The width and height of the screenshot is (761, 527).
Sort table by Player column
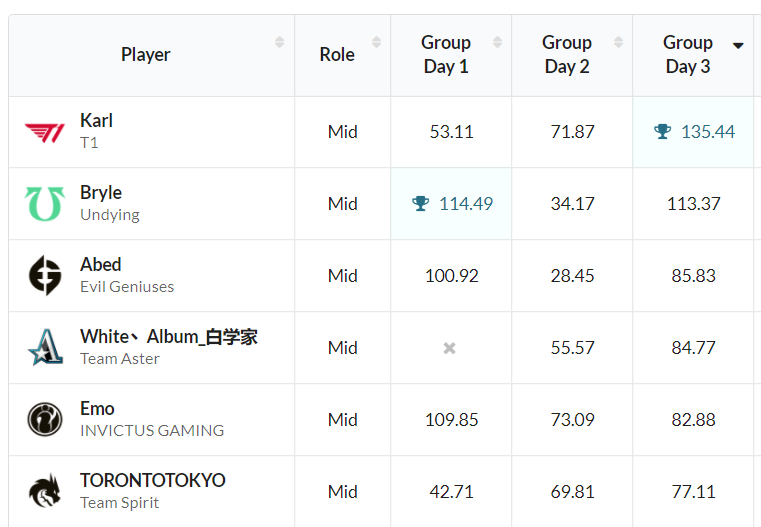[x=279, y=42]
